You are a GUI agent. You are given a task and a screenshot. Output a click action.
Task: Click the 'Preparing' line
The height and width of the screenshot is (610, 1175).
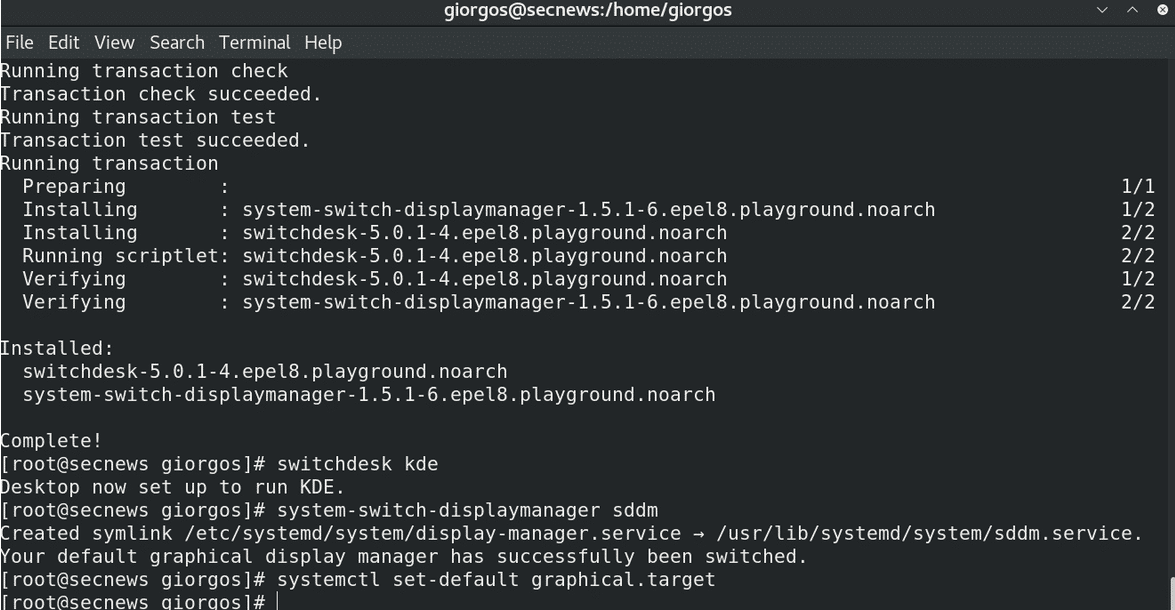588,187
